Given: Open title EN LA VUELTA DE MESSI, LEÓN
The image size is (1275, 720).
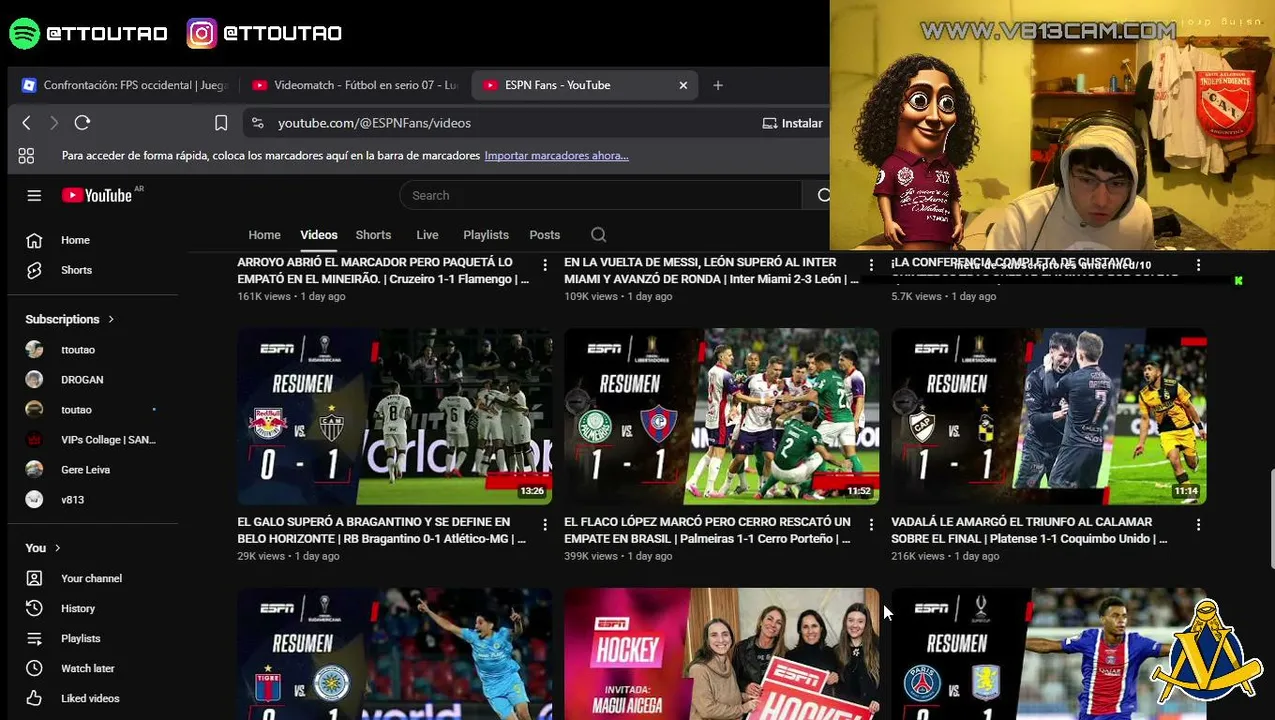Looking at the screenshot, I should click(x=711, y=270).
